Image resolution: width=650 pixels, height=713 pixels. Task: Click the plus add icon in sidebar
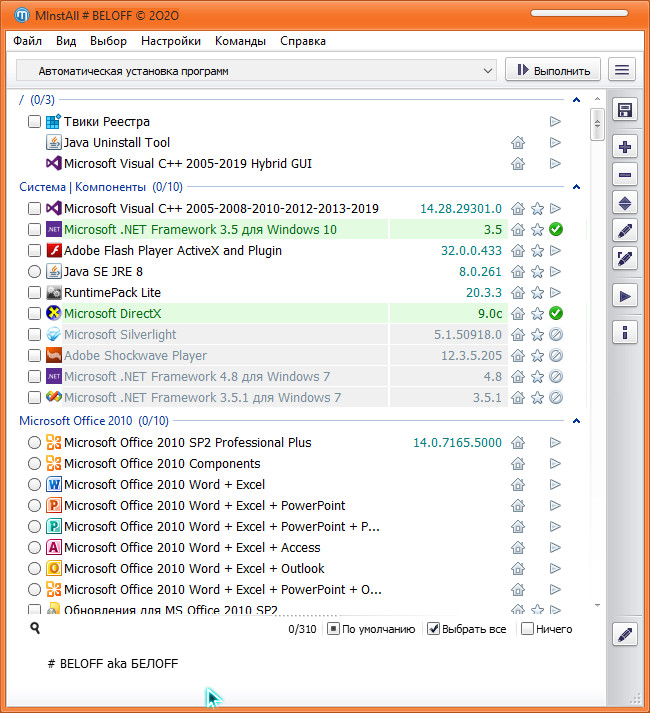coord(625,146)
